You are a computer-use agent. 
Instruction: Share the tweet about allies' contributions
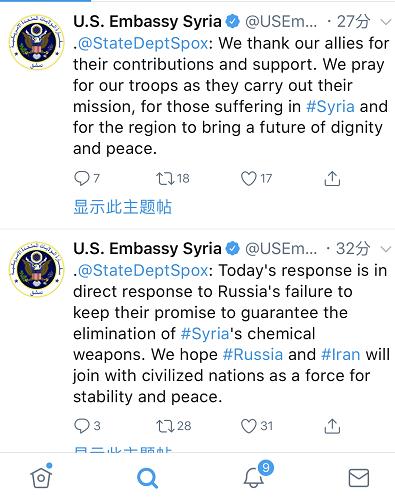pos(332,178)
